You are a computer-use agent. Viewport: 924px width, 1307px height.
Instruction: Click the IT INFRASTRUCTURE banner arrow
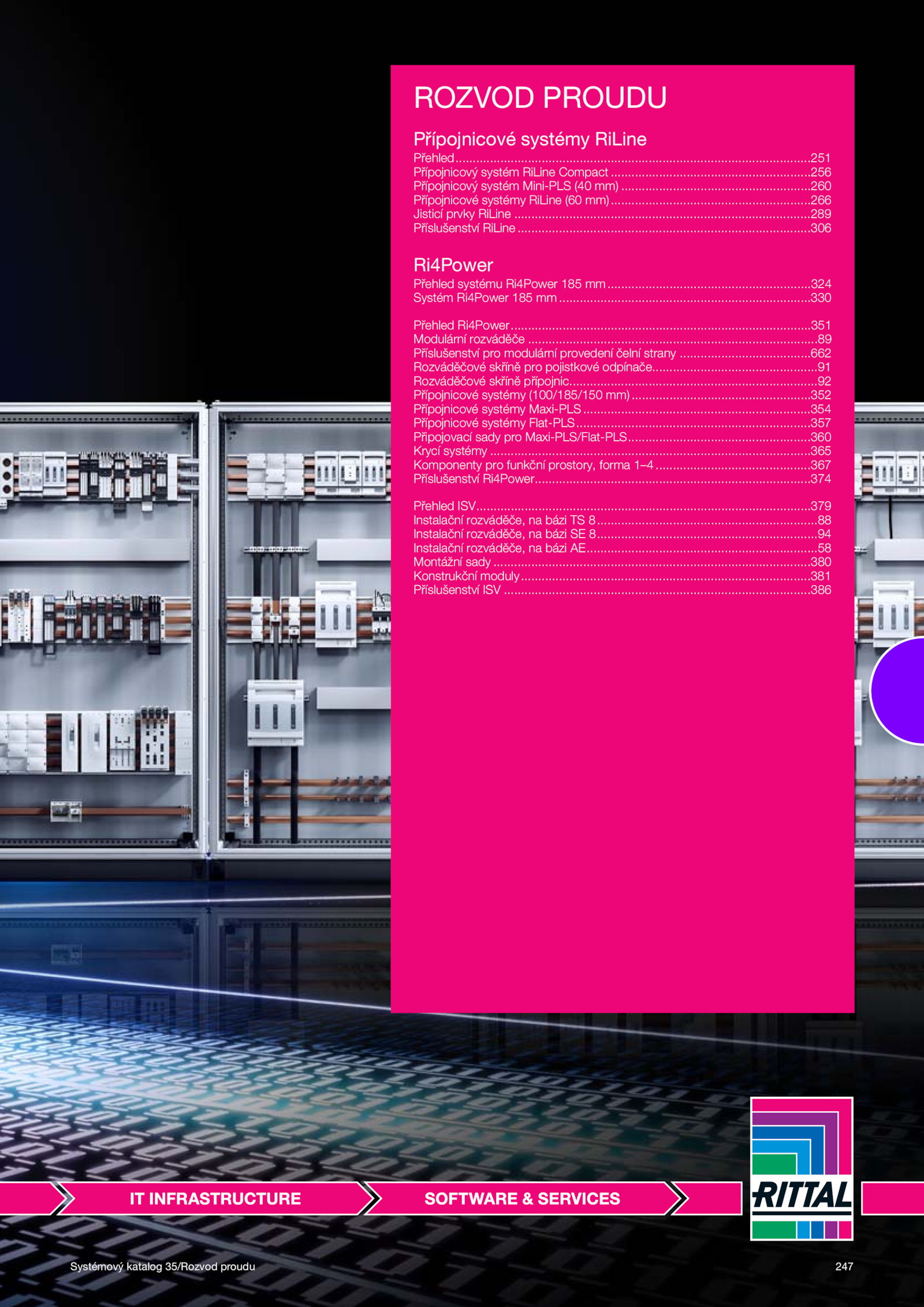(215, 1198)
